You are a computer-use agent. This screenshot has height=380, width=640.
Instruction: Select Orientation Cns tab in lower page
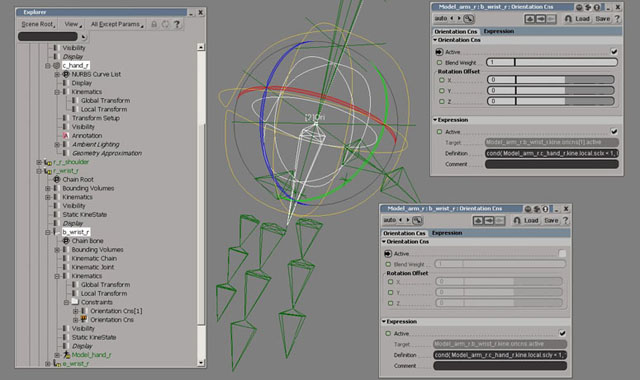pos(404,233)
